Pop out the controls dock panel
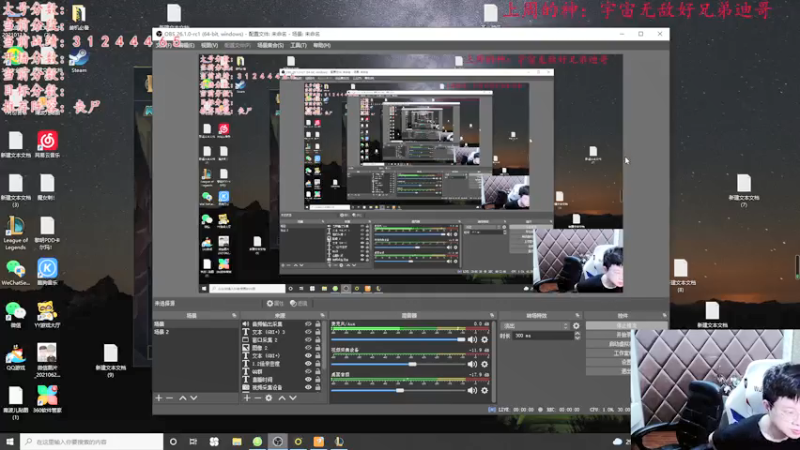Screen dimensions: 800x450 coord(664,315)
